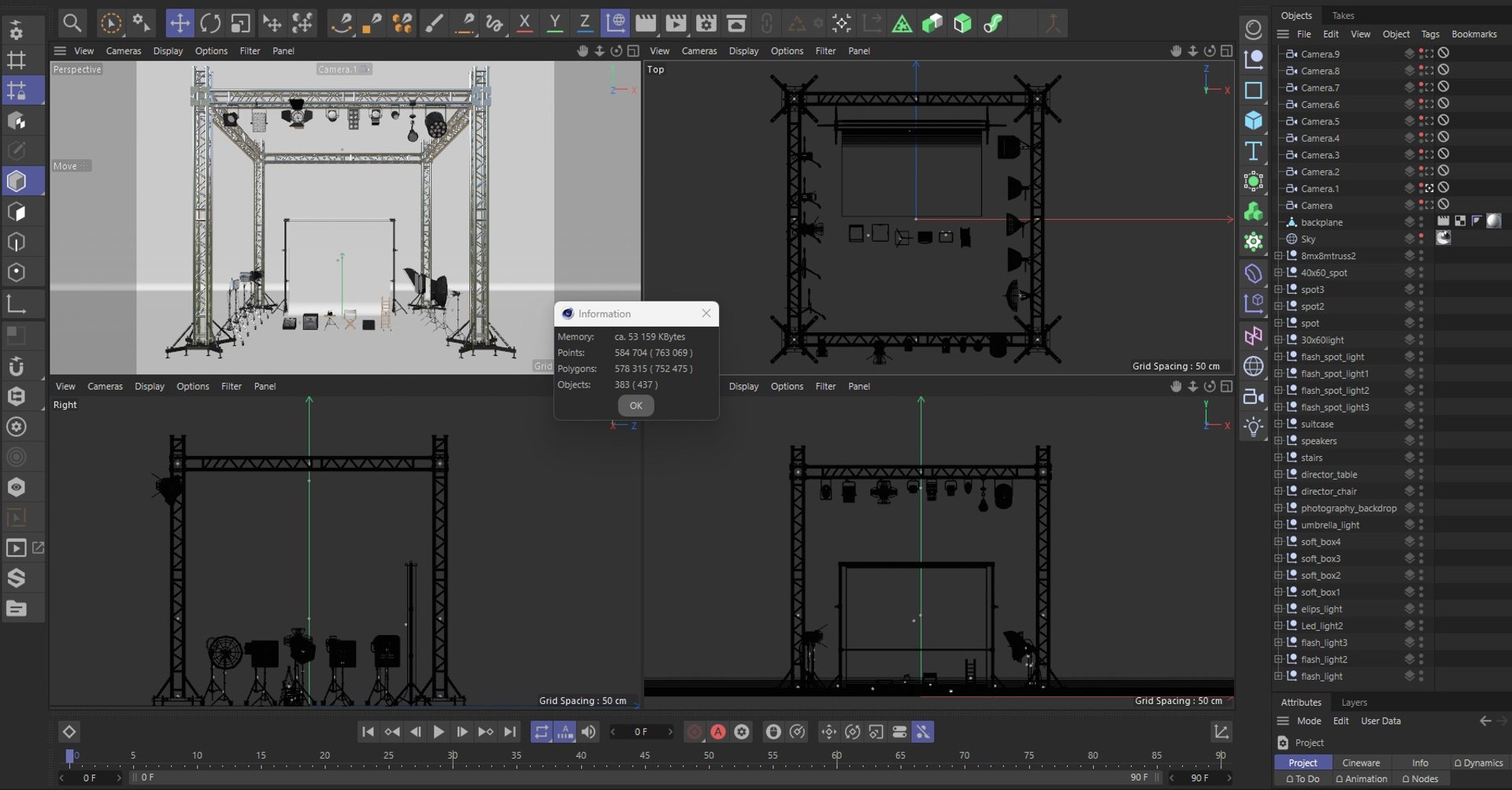Screen dimensions: 1512x790
Task: Expand the director_table object
Action: 1279,474
